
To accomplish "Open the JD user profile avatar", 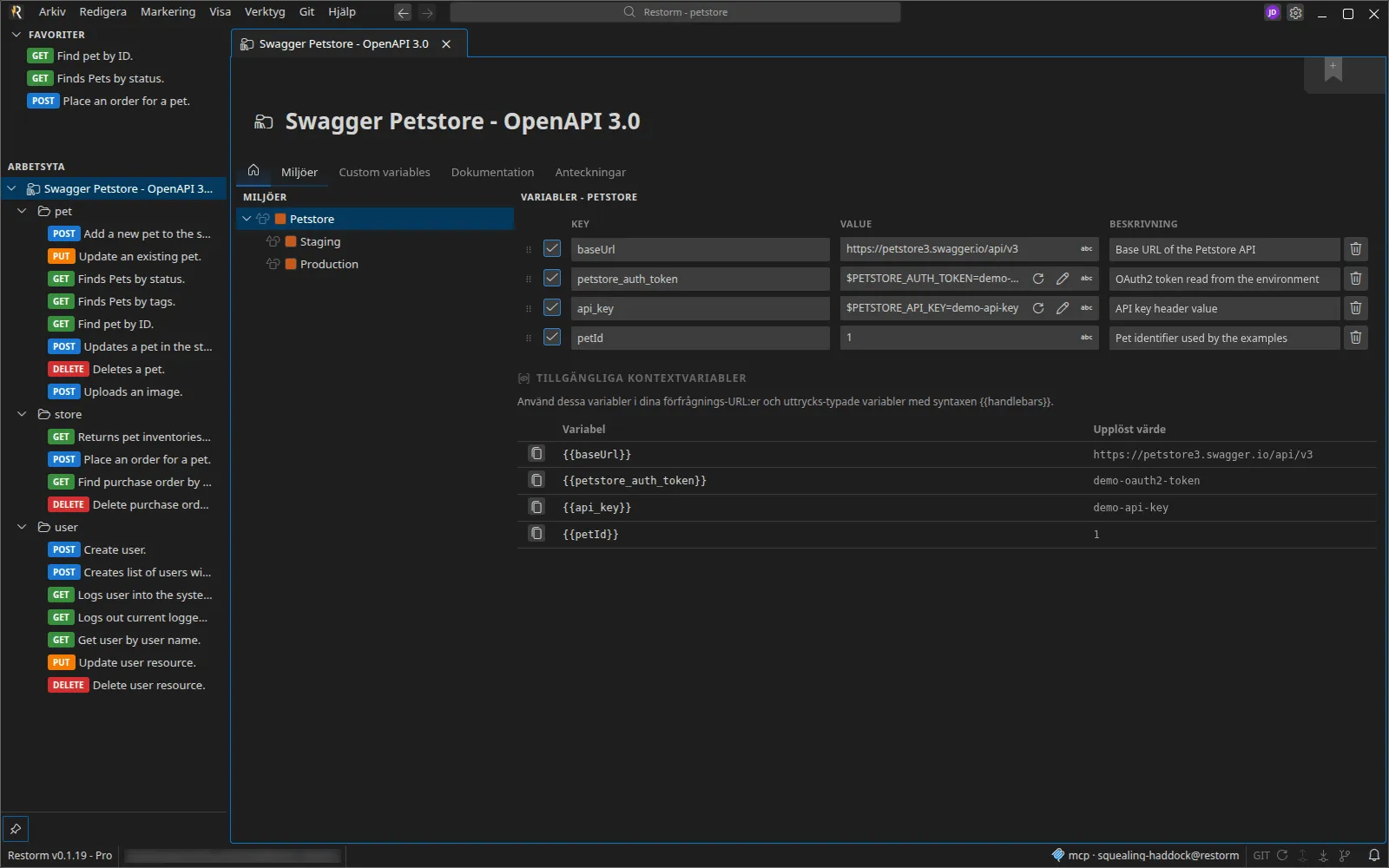I will tap(1272, 13).
